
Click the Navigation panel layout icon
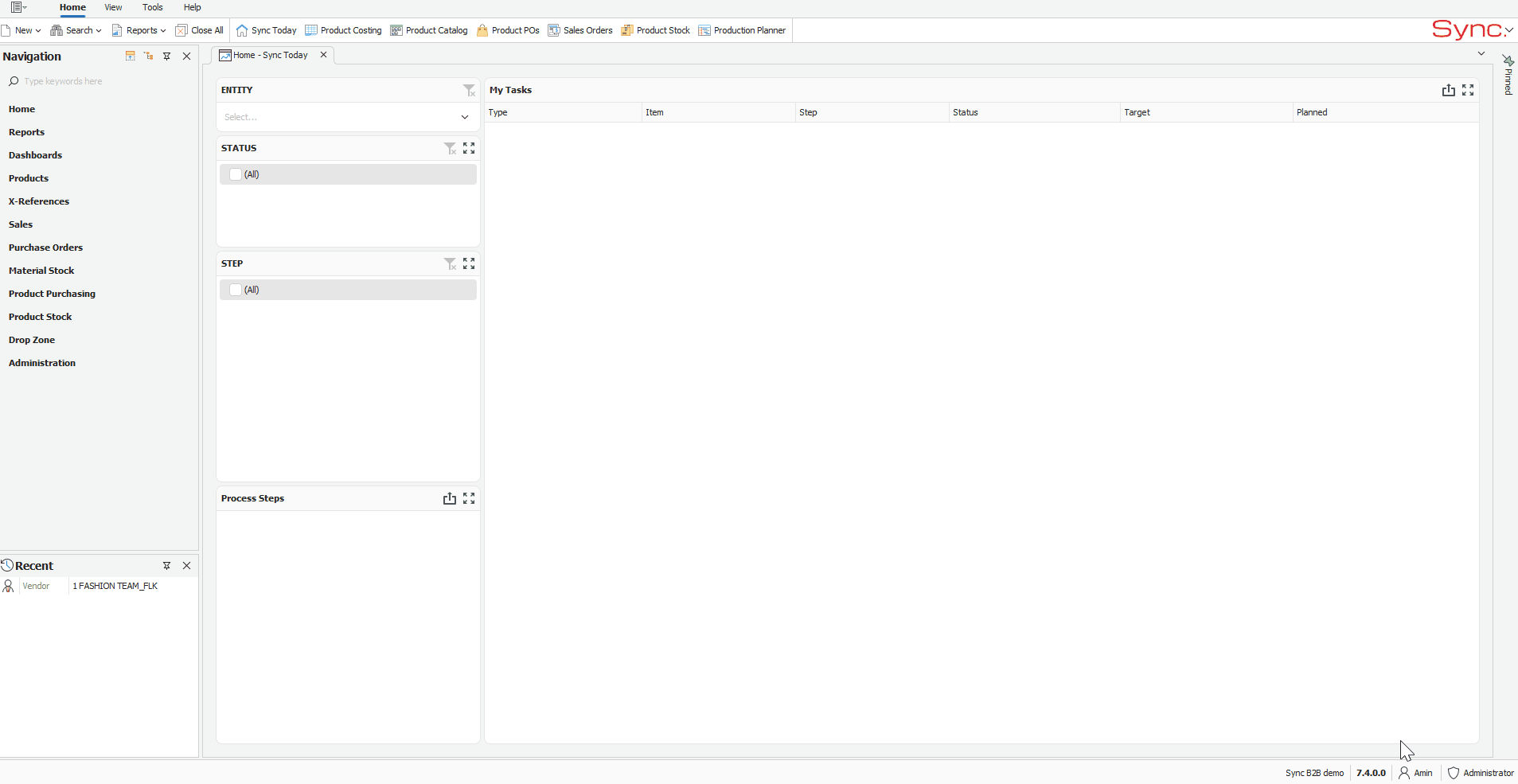coord(131,56)
